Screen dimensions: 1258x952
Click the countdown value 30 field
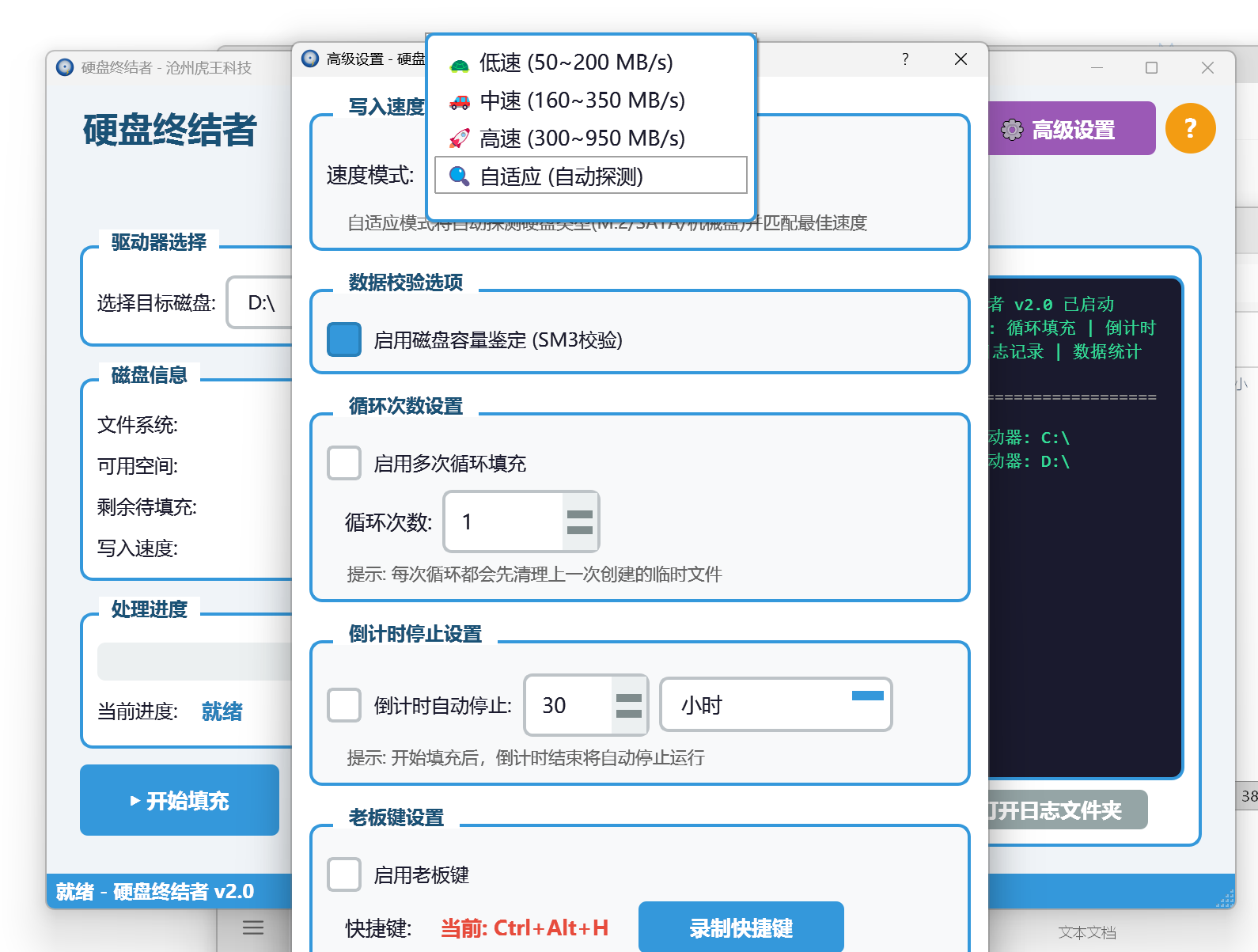569,705
